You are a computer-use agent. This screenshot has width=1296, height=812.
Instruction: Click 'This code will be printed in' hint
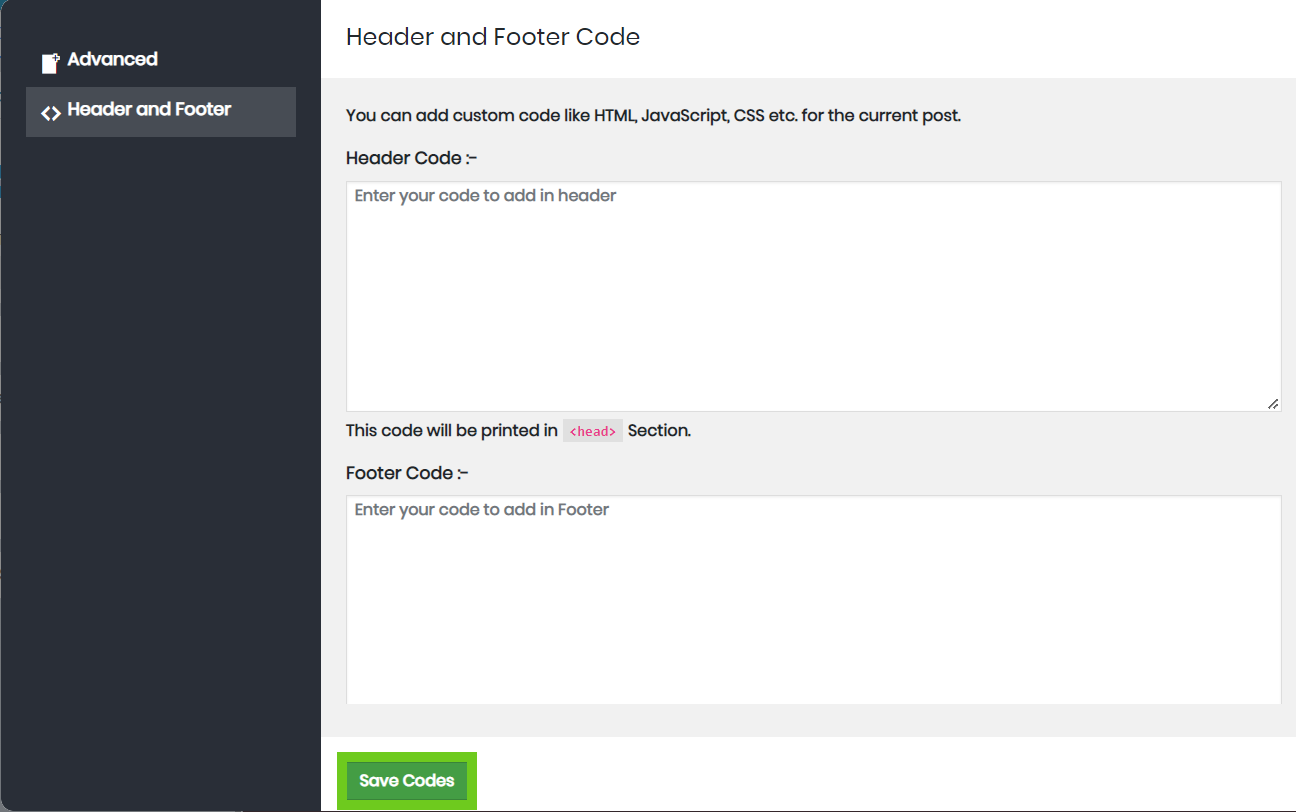[451, 431]
